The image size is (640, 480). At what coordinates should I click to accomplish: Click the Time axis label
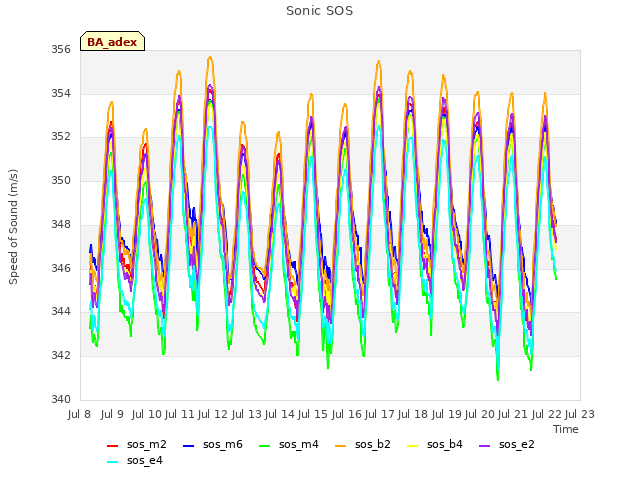click(566, 429)
